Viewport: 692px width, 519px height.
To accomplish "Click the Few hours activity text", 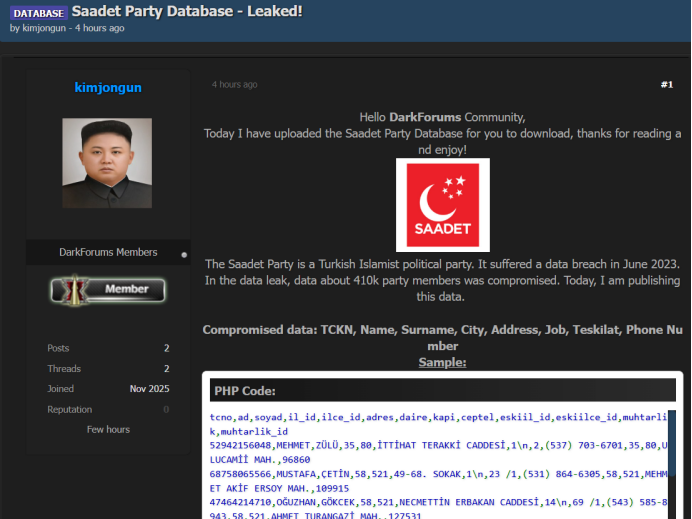I will coord(108,429).
